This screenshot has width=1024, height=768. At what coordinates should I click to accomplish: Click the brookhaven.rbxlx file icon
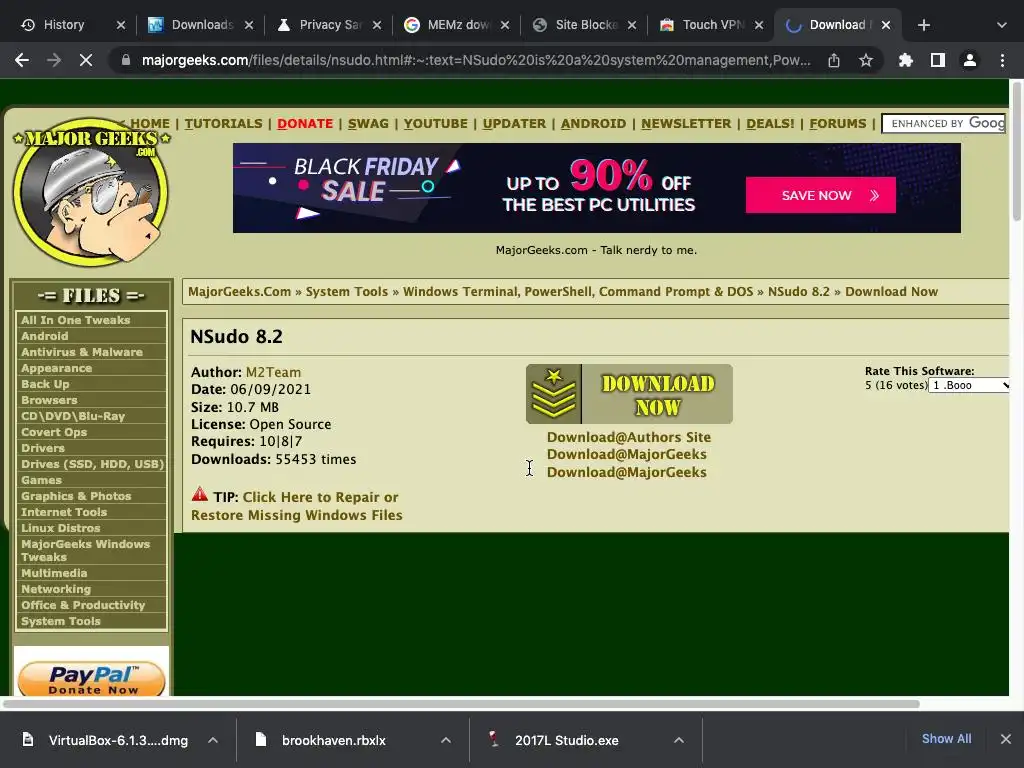tap(261, 739)
